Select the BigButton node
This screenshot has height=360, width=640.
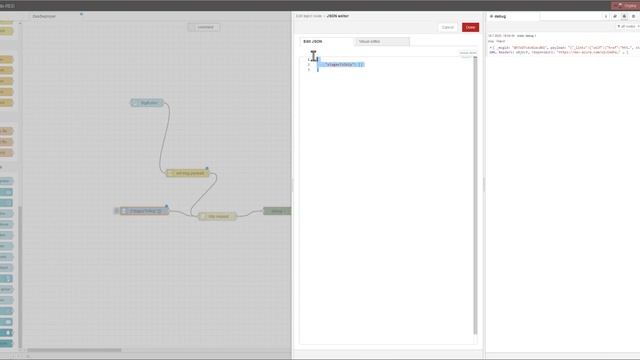click(x=147, y=102)
